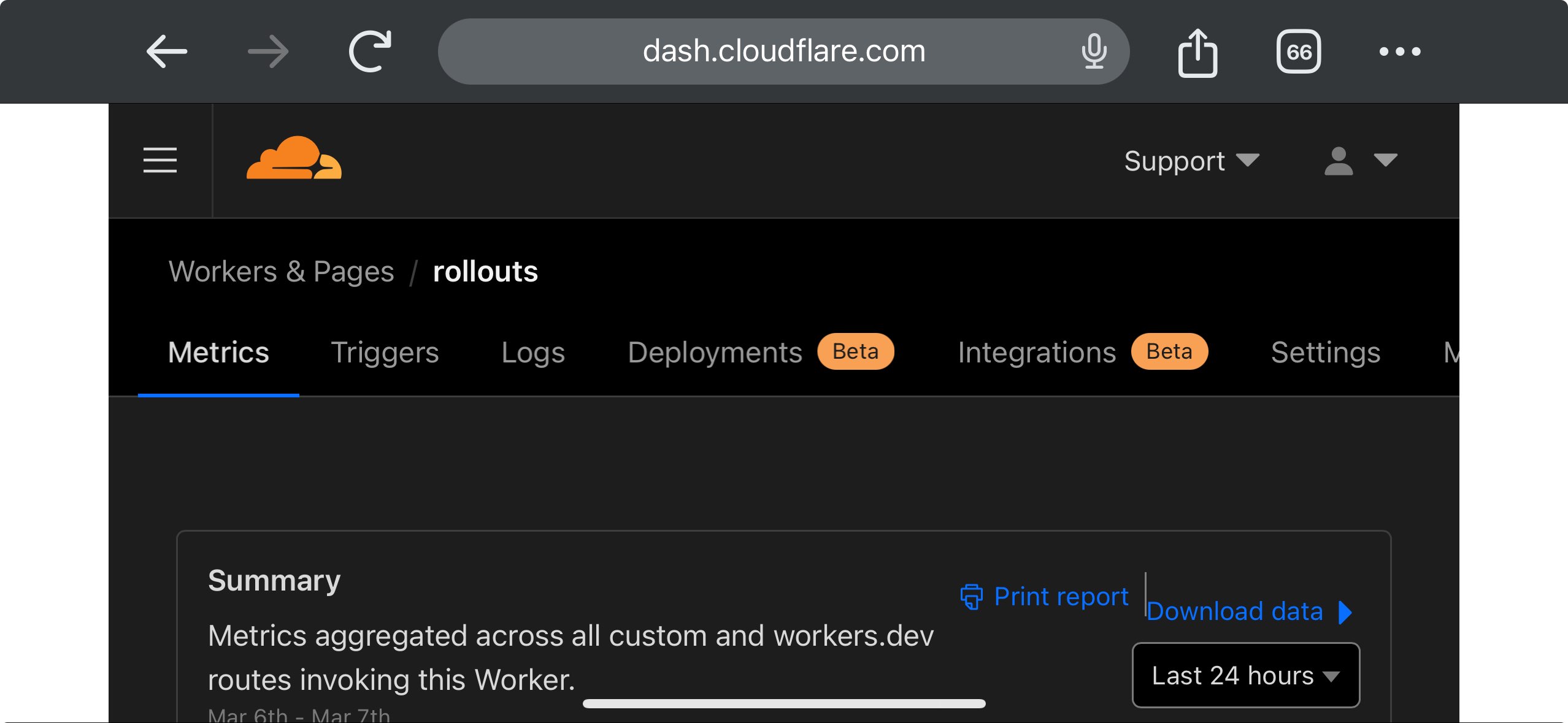
Task: Activate voice search in the address bar
Action: [1095, 51]
